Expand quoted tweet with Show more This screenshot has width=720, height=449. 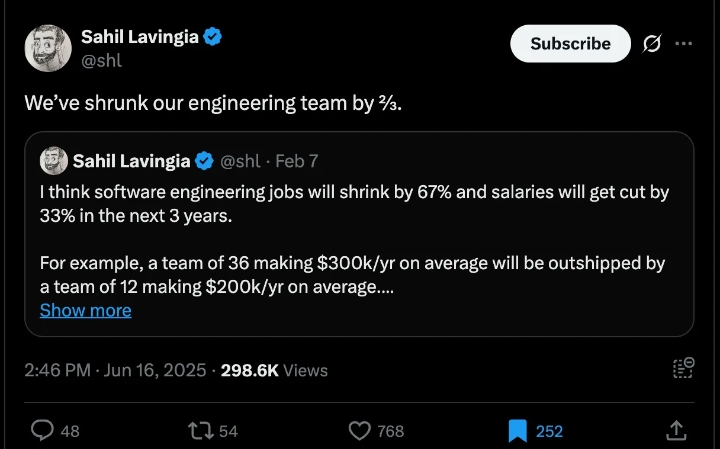85,310
